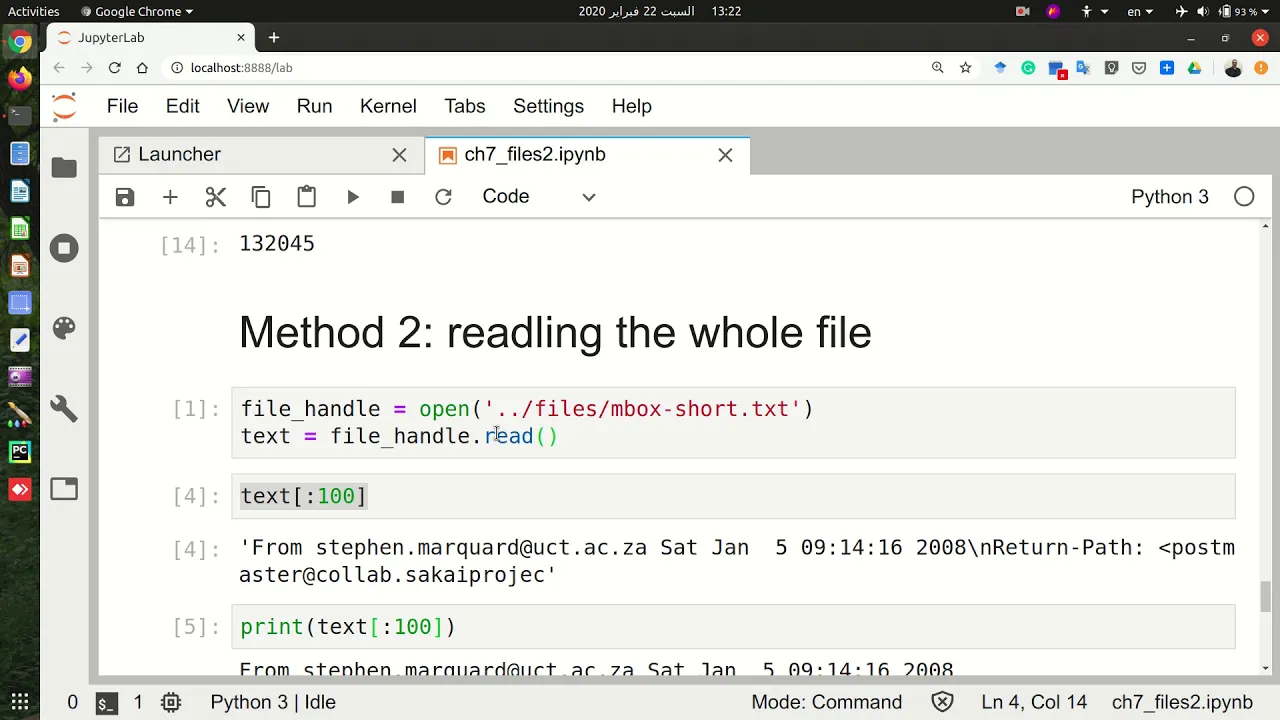The width and height of the screenshot is (1280, 720).
Task: Go to Chrome home page icon
Action: (142, 68)
